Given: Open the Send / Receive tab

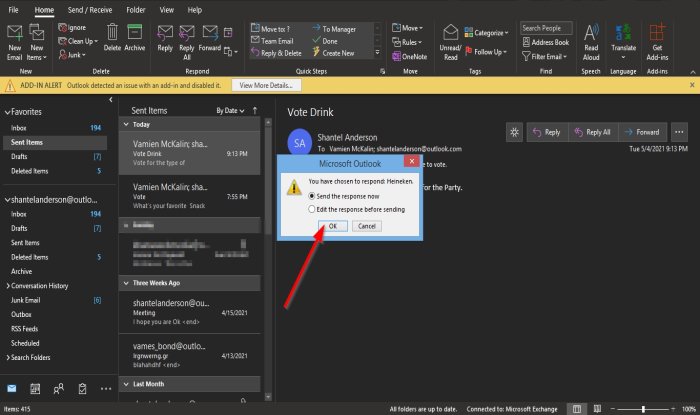Looking at the screenshot, I should [x=90, y=10].
